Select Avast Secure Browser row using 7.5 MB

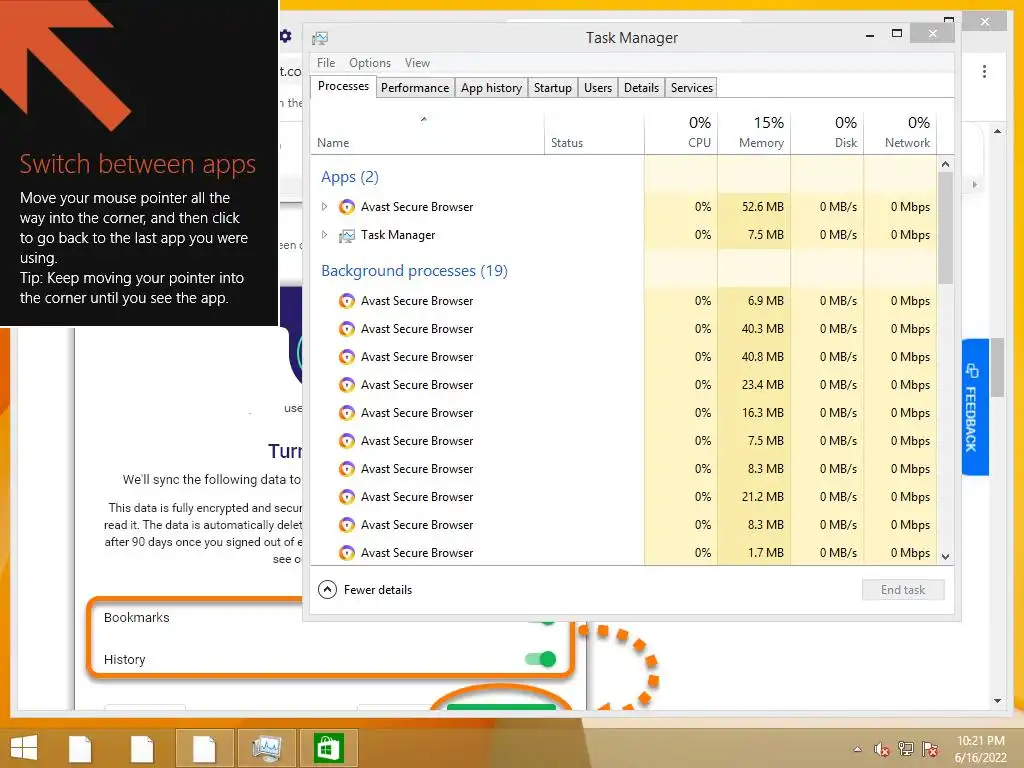(x=624, y=441)
